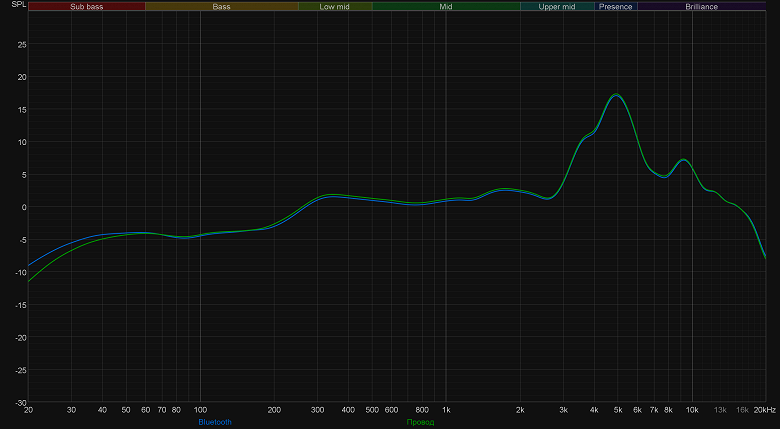The image size is (780, 429).
Task: Click the Bluetooth legend label
Action: coord(215,422)
